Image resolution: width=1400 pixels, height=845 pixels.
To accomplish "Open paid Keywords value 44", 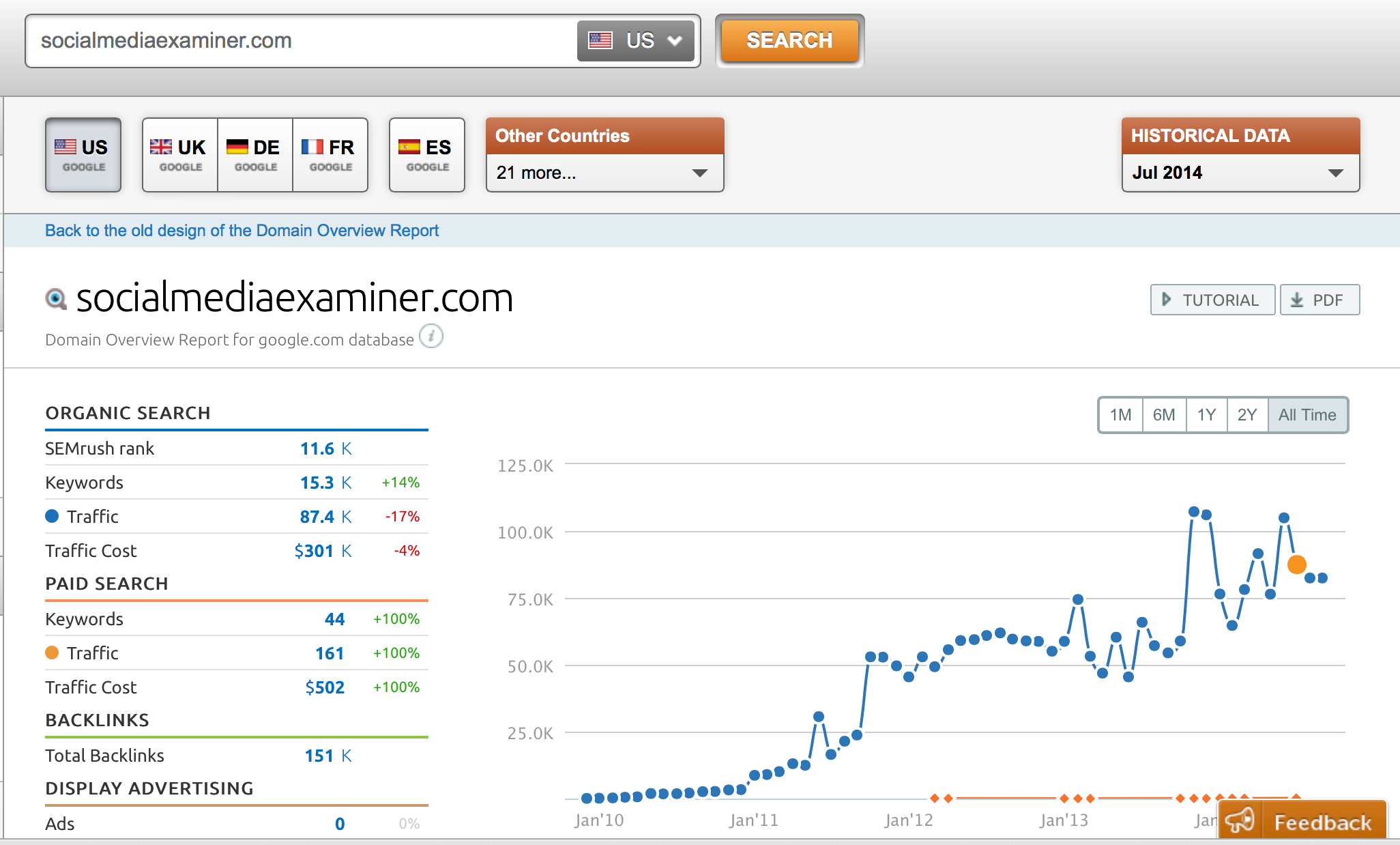I will pos(334,619).
